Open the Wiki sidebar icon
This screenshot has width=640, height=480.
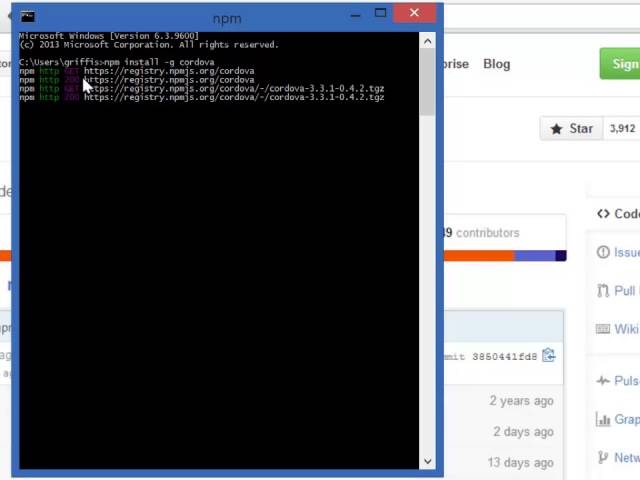coord(603,329)
